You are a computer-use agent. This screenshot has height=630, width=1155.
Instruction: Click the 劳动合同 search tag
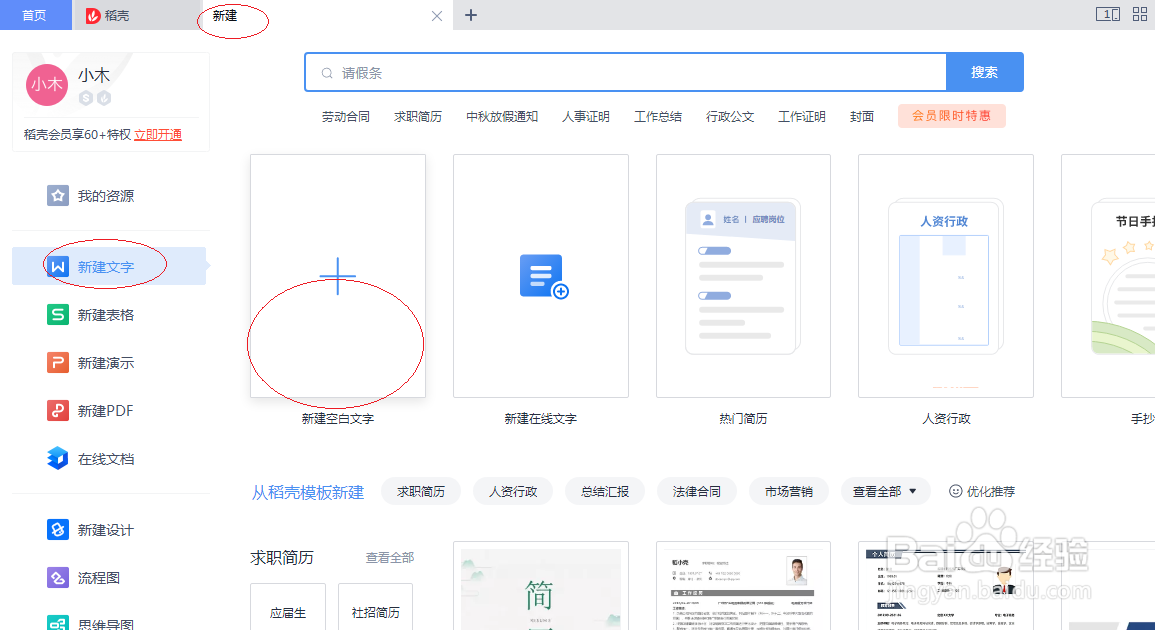345,116
